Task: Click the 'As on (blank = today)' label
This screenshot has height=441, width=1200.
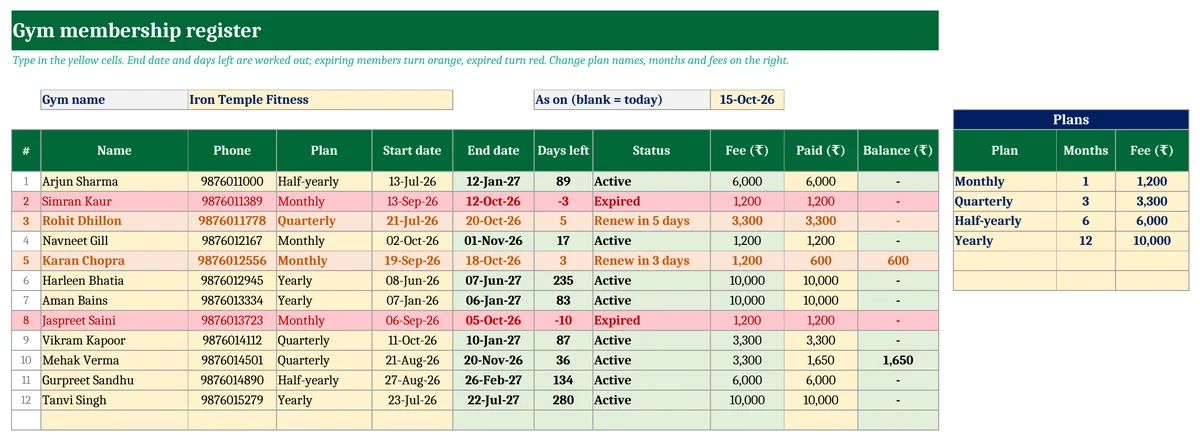Action: point(622,100)
